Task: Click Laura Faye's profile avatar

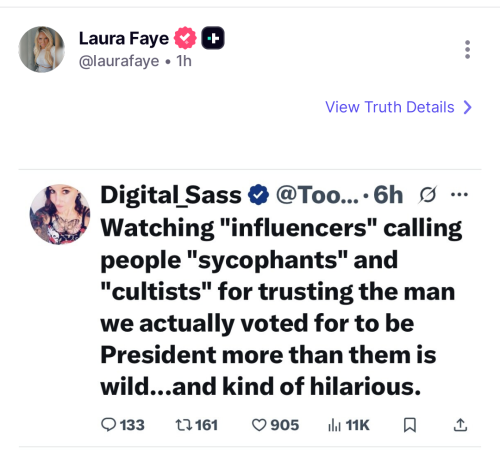Action: click(42, 49)
